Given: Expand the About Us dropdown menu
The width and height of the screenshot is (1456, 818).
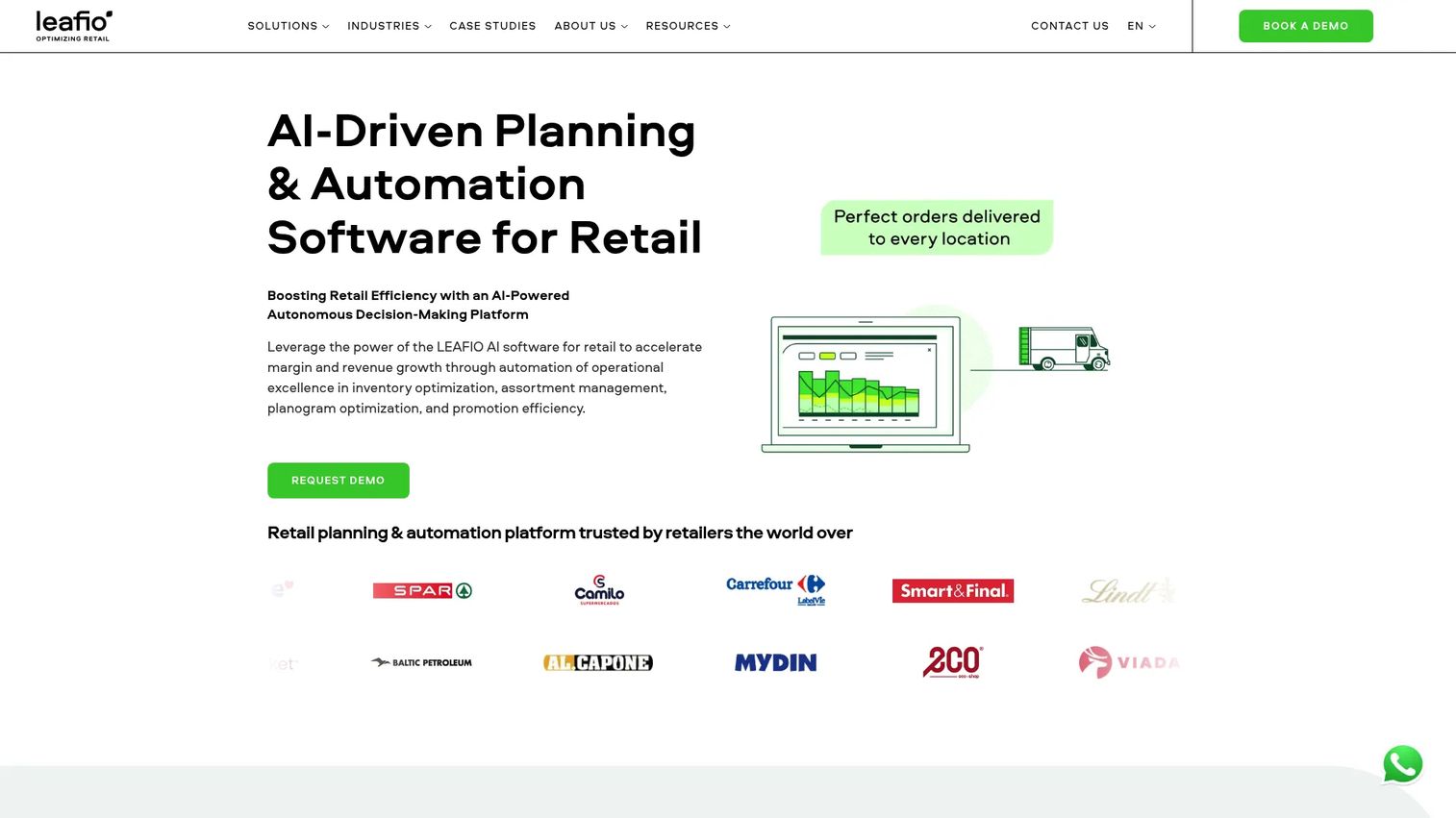Looking at the screenshot, I should tap(590, 26).
